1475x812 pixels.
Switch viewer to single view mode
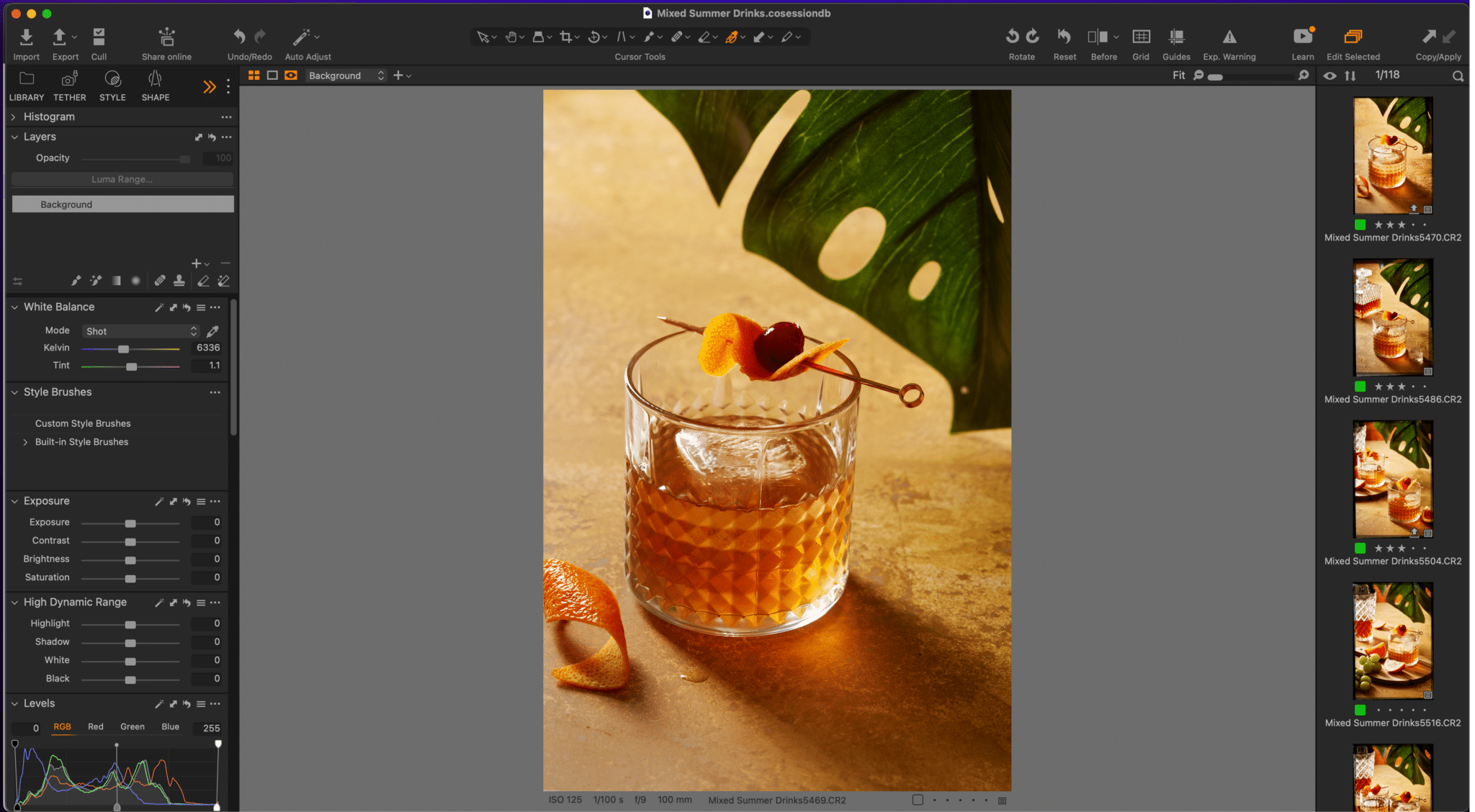coord(272,76)
